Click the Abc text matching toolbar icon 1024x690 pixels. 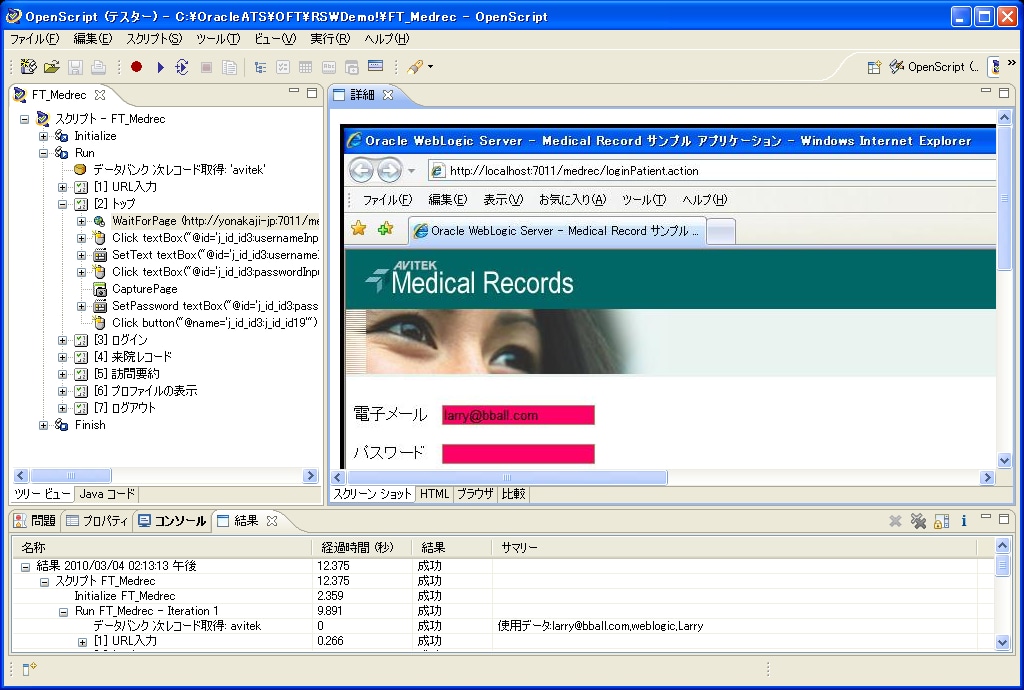click(328, 67)
